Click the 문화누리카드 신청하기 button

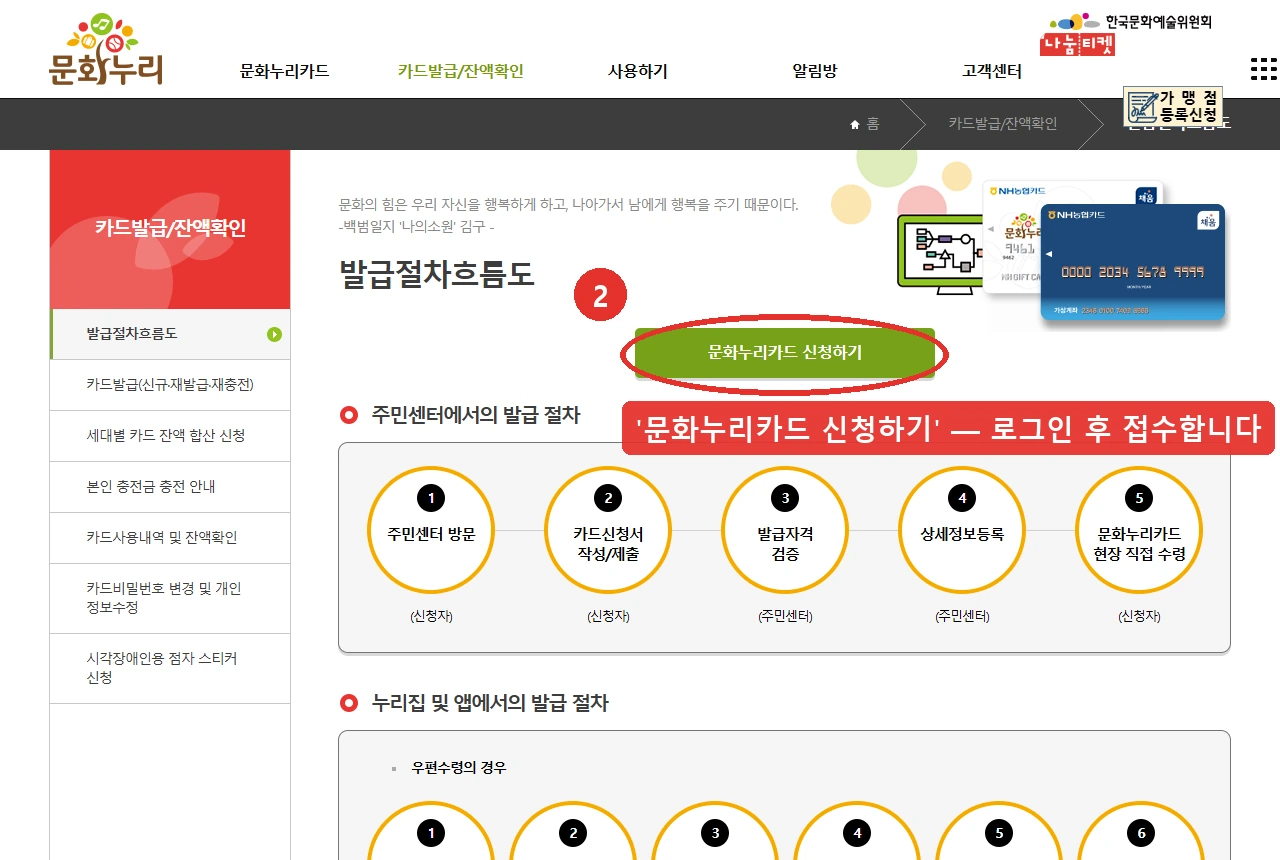coord(785,353)
